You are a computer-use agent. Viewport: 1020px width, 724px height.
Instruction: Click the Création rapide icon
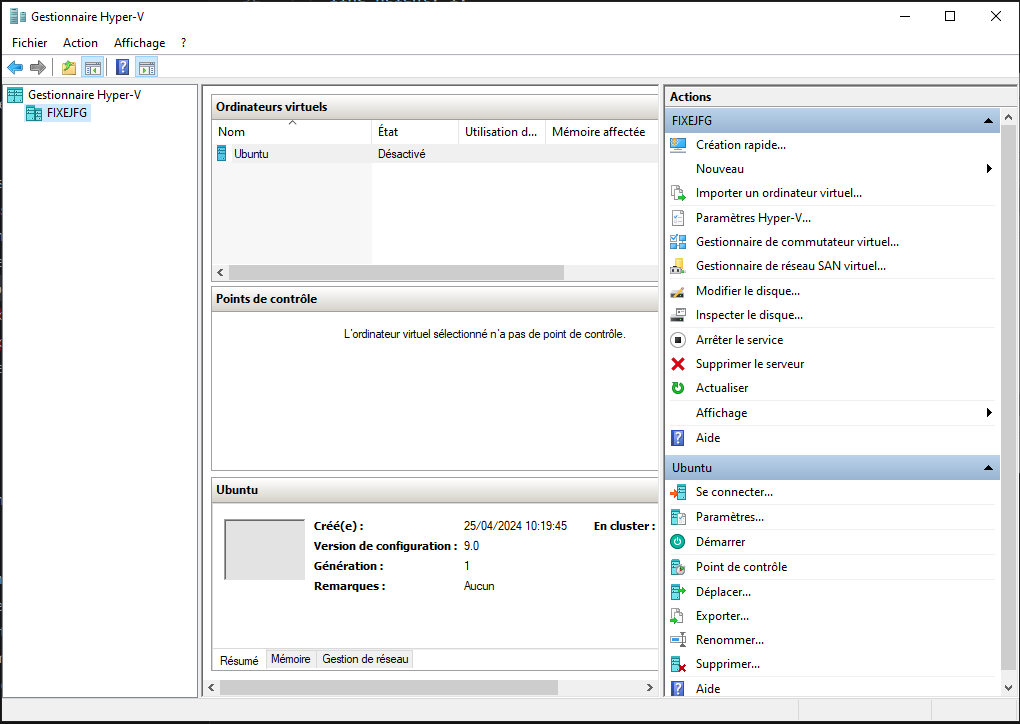(x=678, y=145)
